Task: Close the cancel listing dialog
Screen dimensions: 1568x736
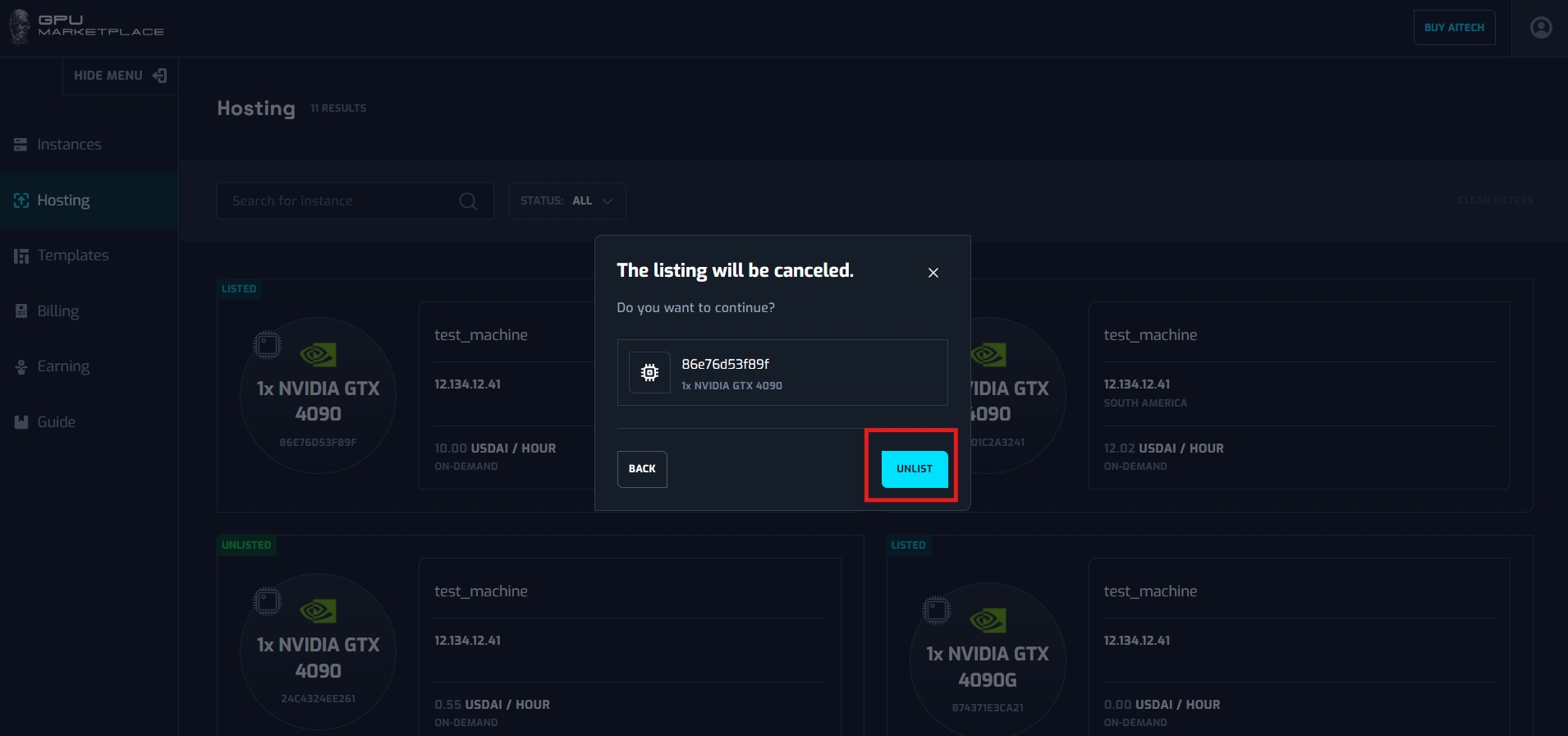Action: pos(933,273)
